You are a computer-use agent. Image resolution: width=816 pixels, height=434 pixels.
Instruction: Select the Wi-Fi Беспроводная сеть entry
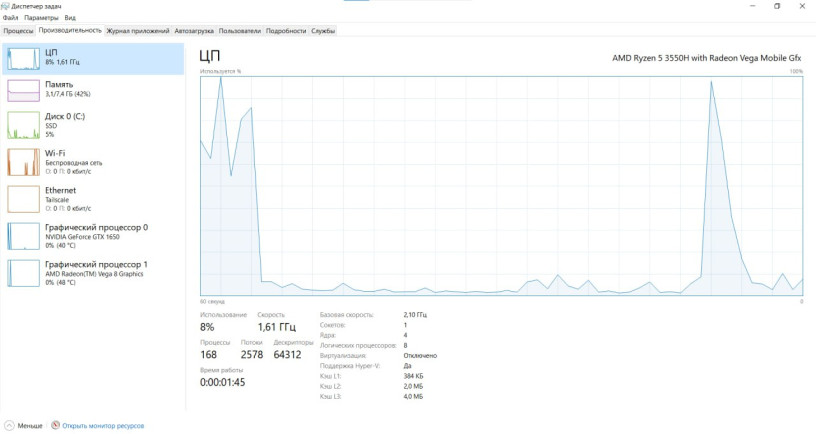tap(93, 162)
